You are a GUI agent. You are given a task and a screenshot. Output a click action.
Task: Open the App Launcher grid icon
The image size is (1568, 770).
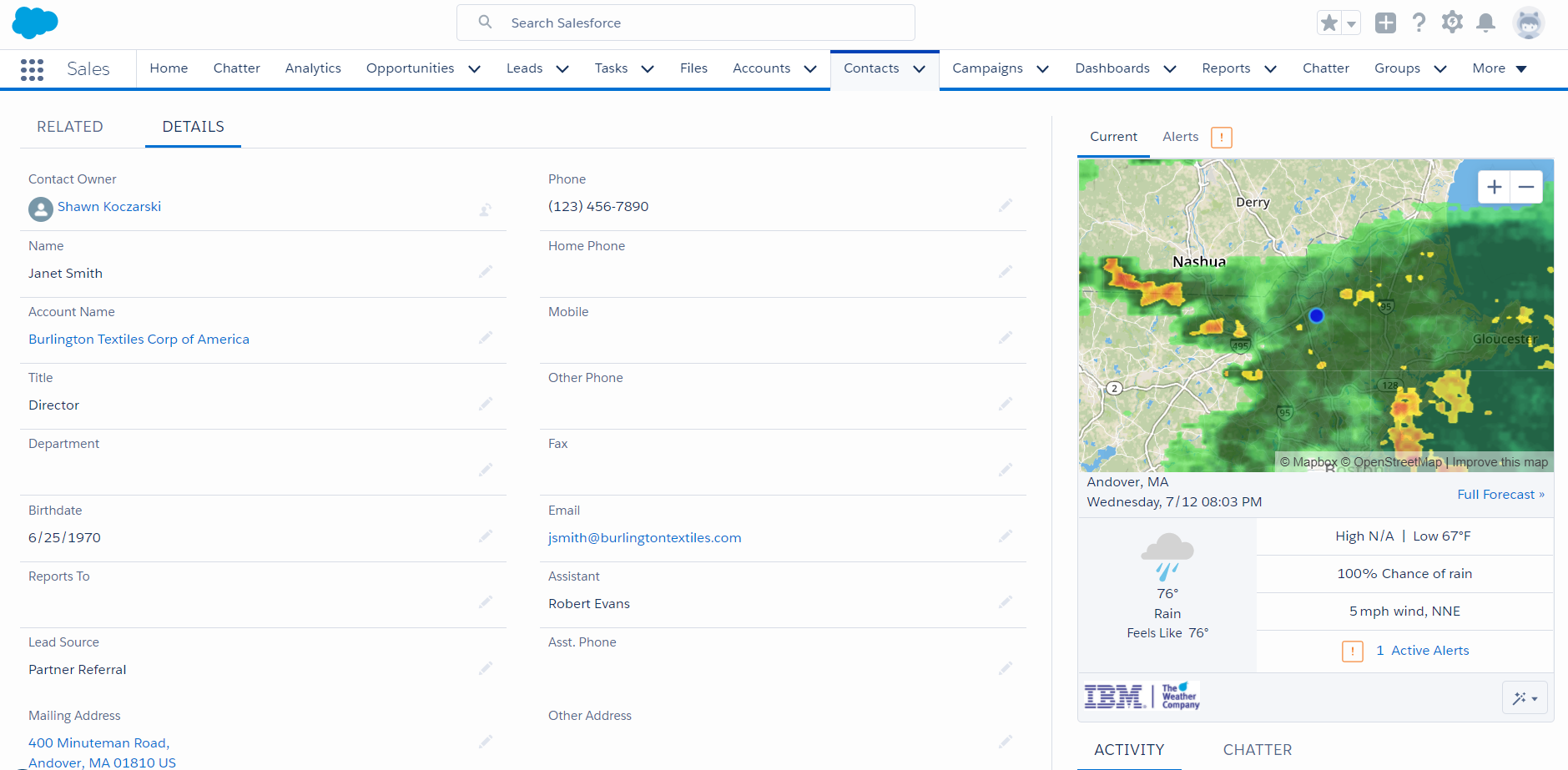click(32, 69)
